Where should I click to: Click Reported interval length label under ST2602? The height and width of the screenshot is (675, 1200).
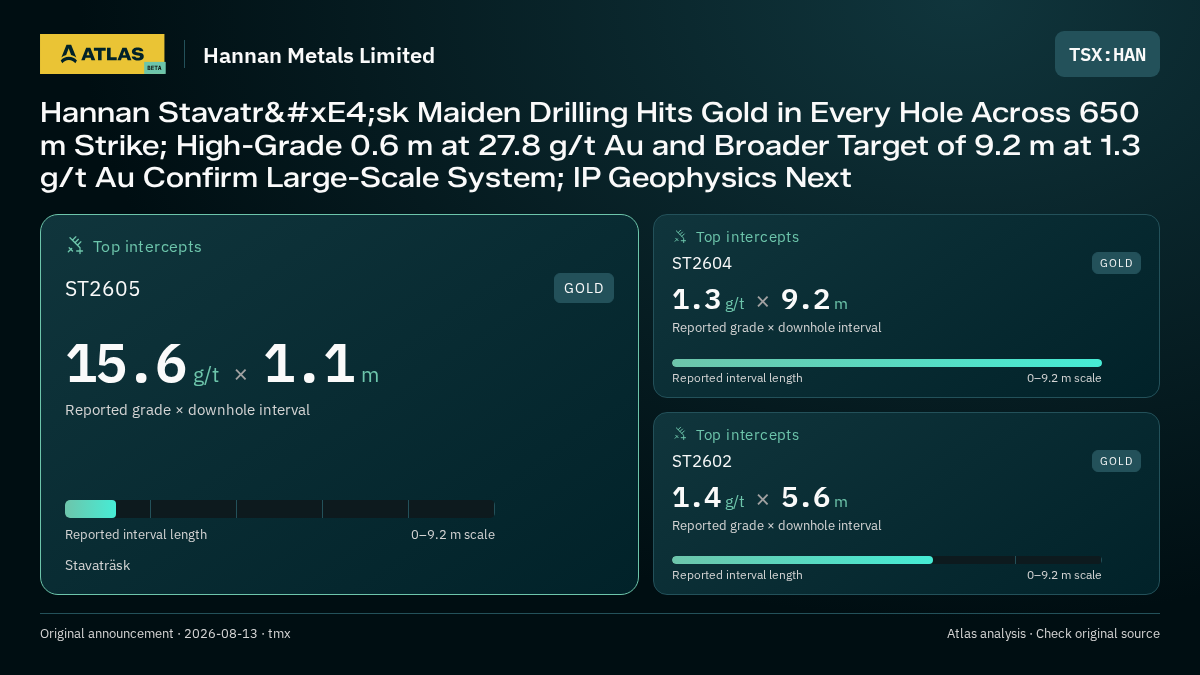point(737,575)
